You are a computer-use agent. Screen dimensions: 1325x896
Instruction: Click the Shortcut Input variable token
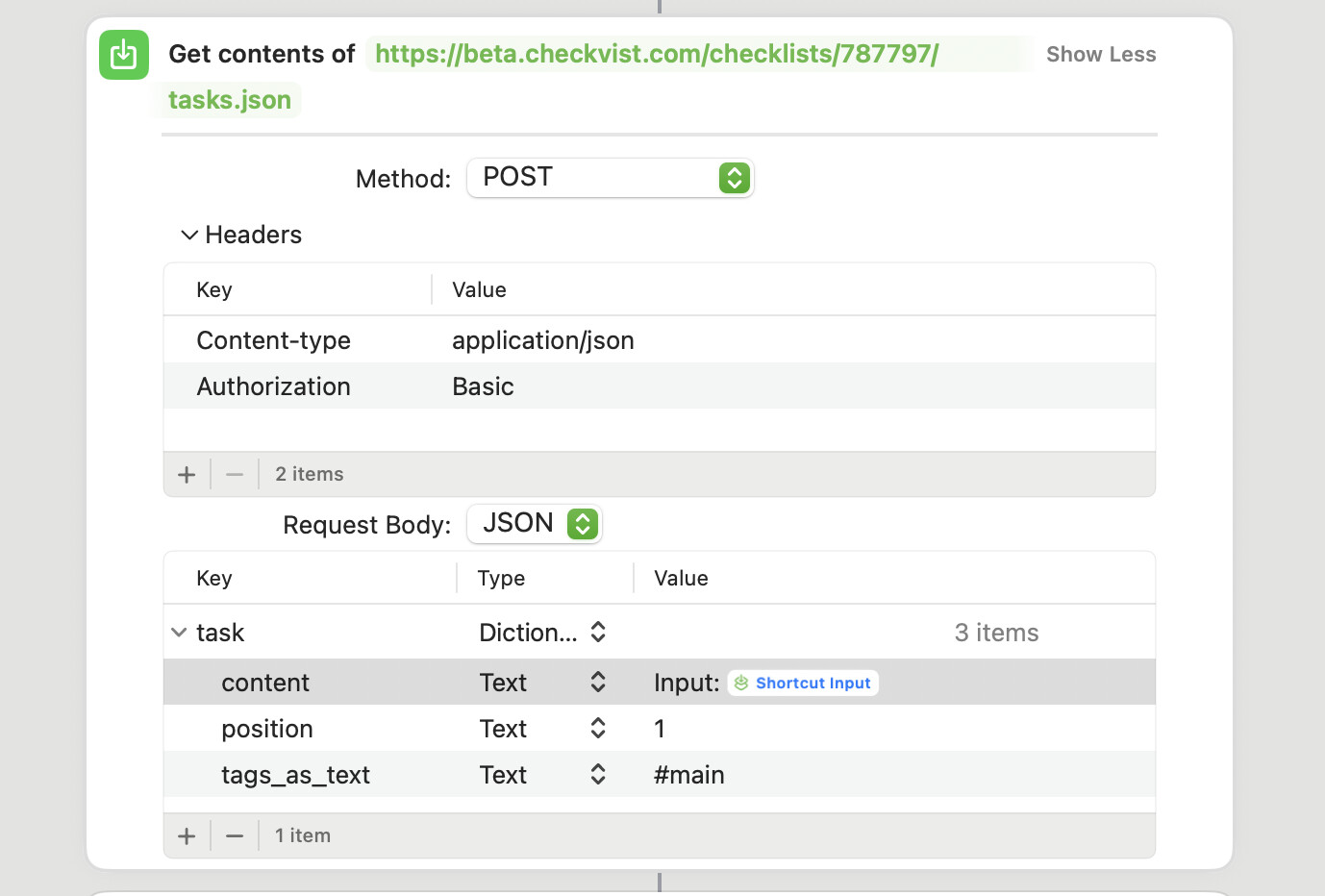tap(803, 683)
